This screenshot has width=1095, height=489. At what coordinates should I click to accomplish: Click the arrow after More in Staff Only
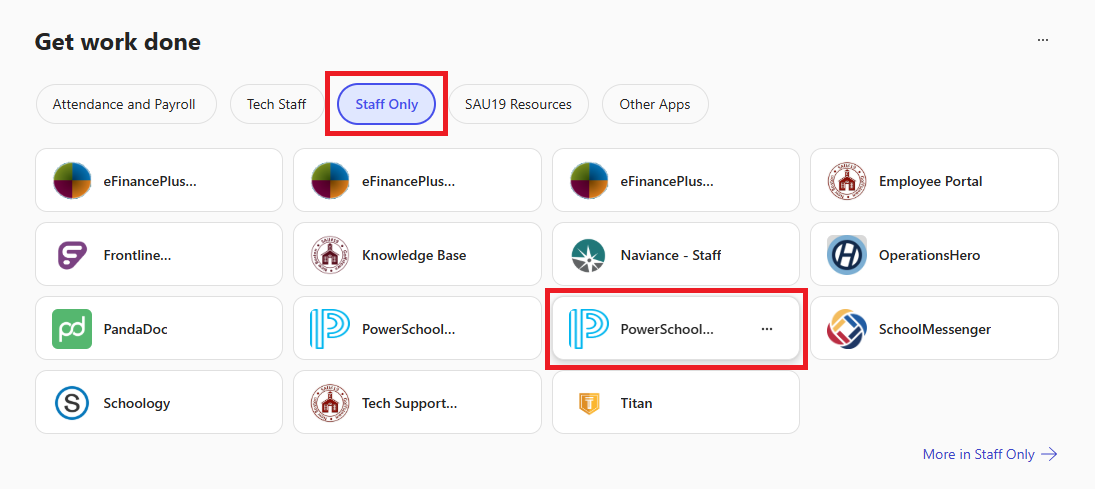(x=1049, y=454)
